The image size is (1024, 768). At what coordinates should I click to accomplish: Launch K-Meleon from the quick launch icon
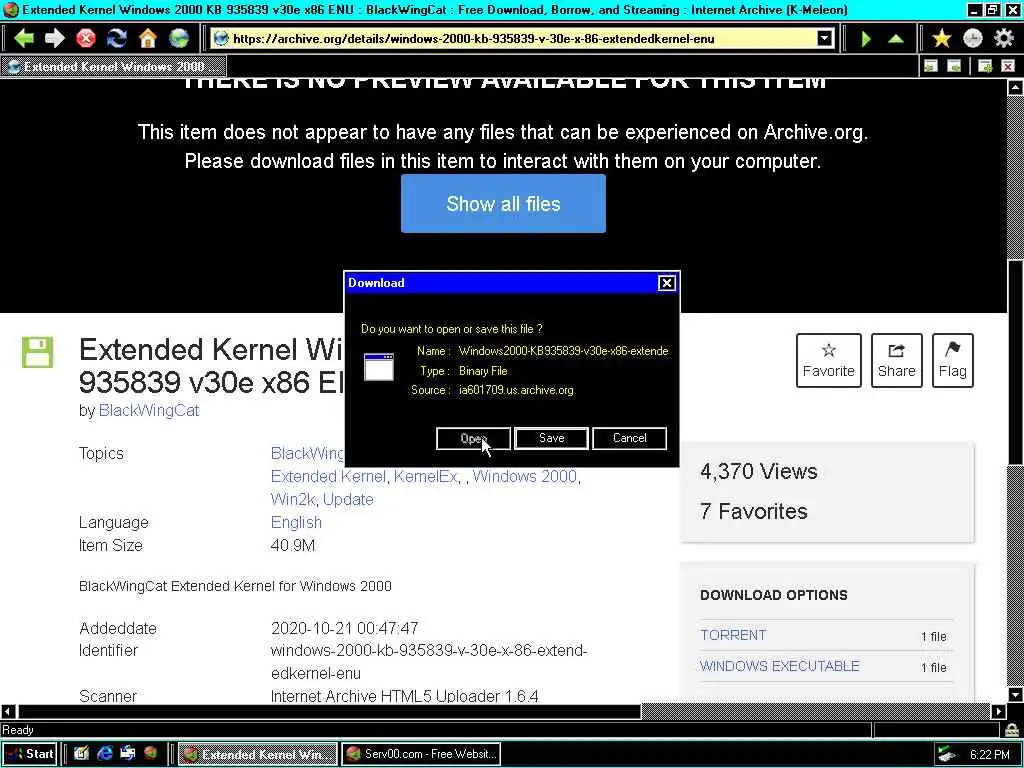click(x=151, y=754)
